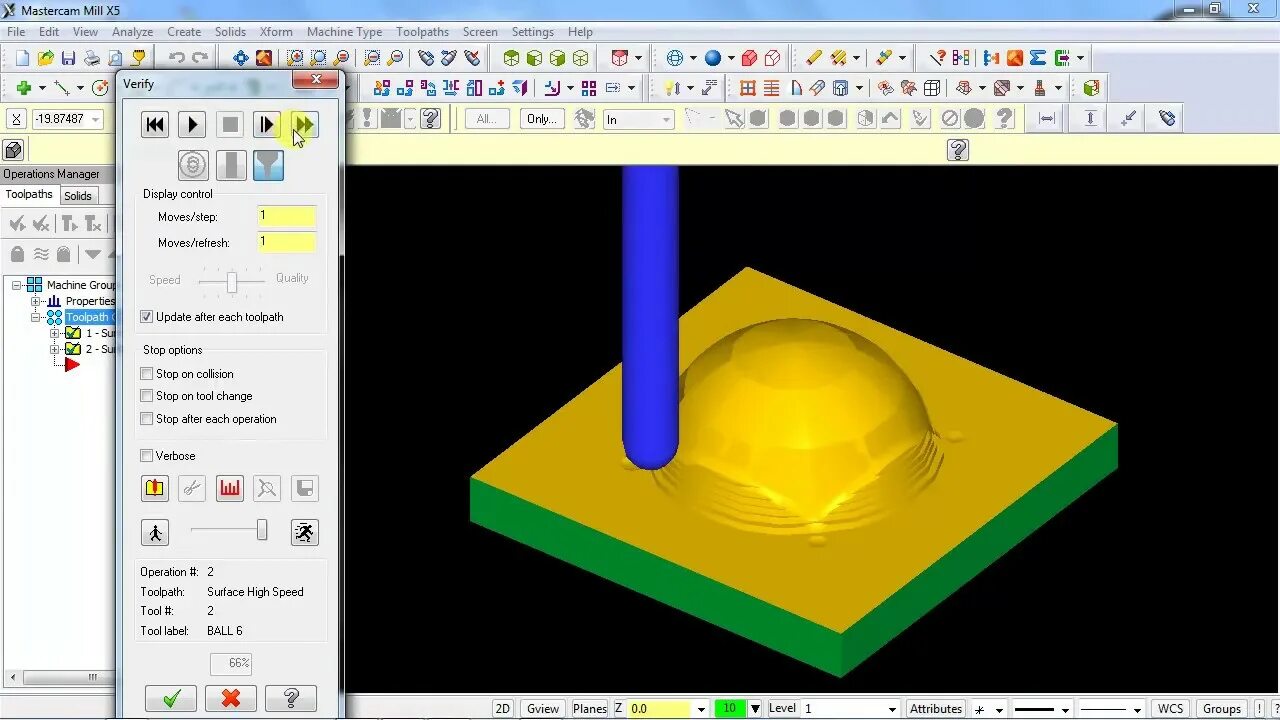Choose the simulate tool display icon
1280x720 pixels.
click(x=231, y=165)
